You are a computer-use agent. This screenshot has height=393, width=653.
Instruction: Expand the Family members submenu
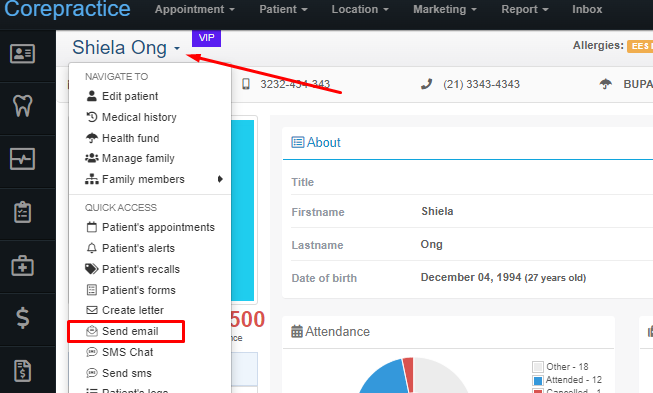click(x=150, y=179)
